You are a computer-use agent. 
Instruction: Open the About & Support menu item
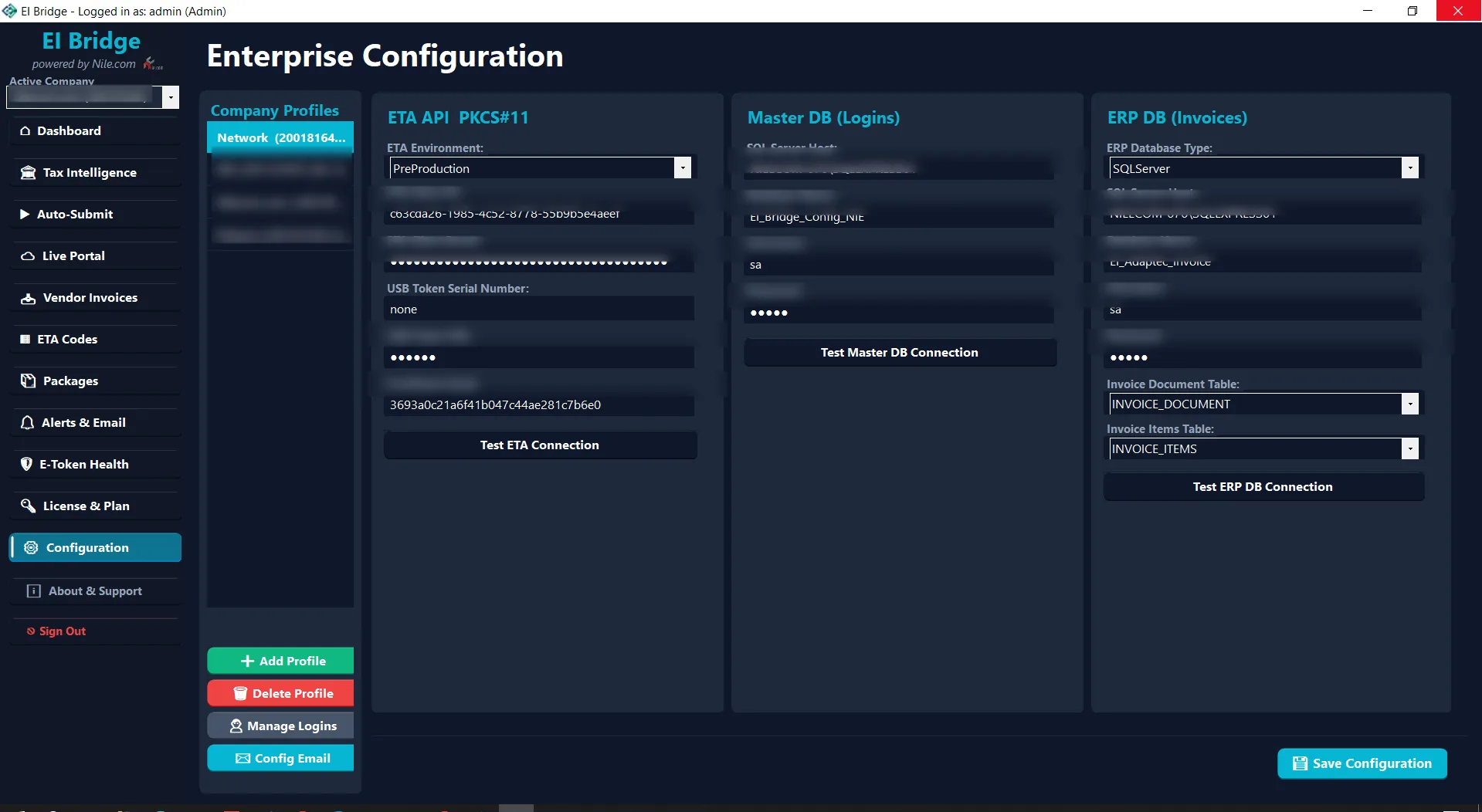click(96, 591)
